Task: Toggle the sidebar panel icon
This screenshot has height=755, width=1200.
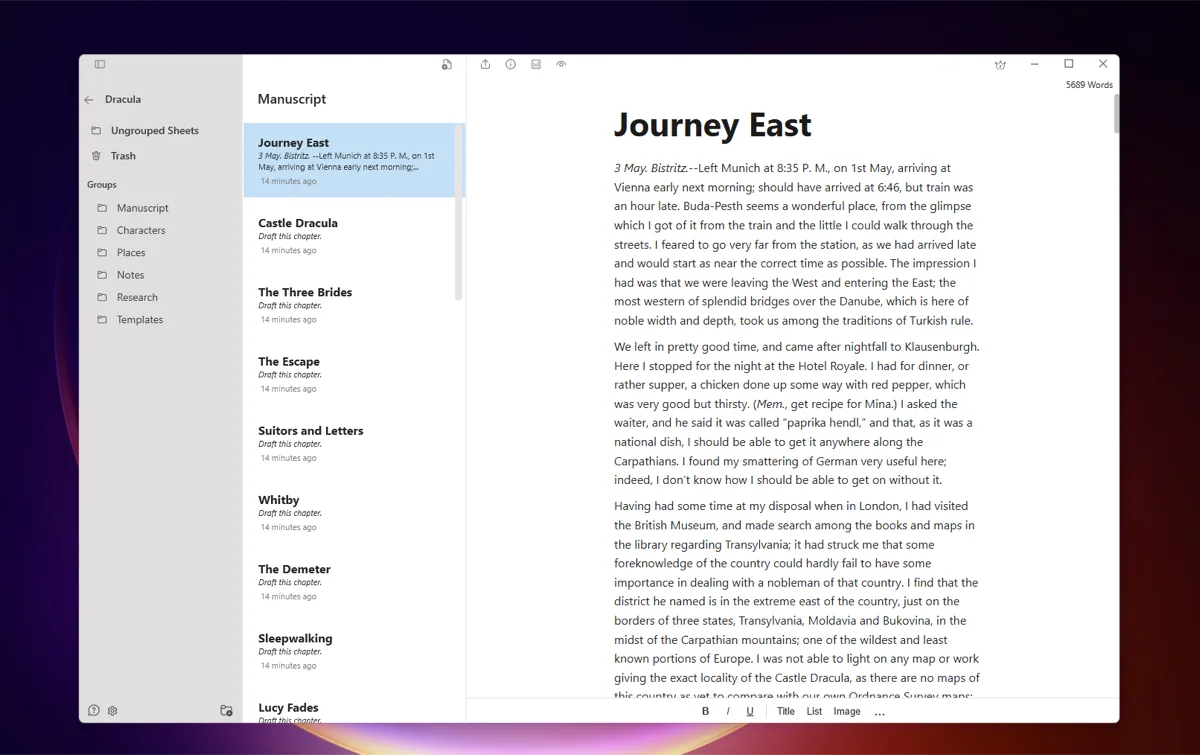Action: tap(100, 64)
